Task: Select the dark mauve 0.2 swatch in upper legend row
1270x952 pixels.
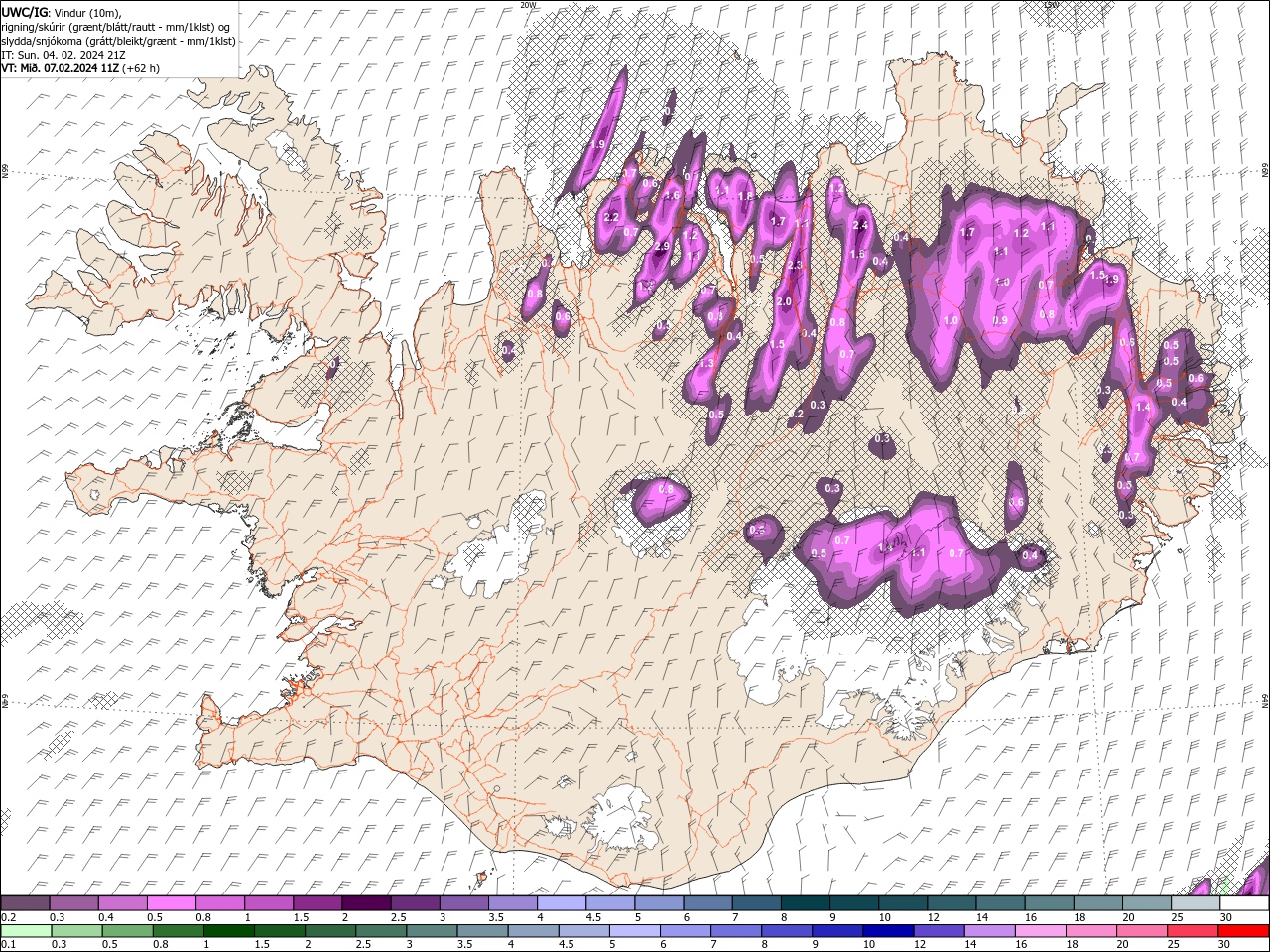Action: click(25, 903)
